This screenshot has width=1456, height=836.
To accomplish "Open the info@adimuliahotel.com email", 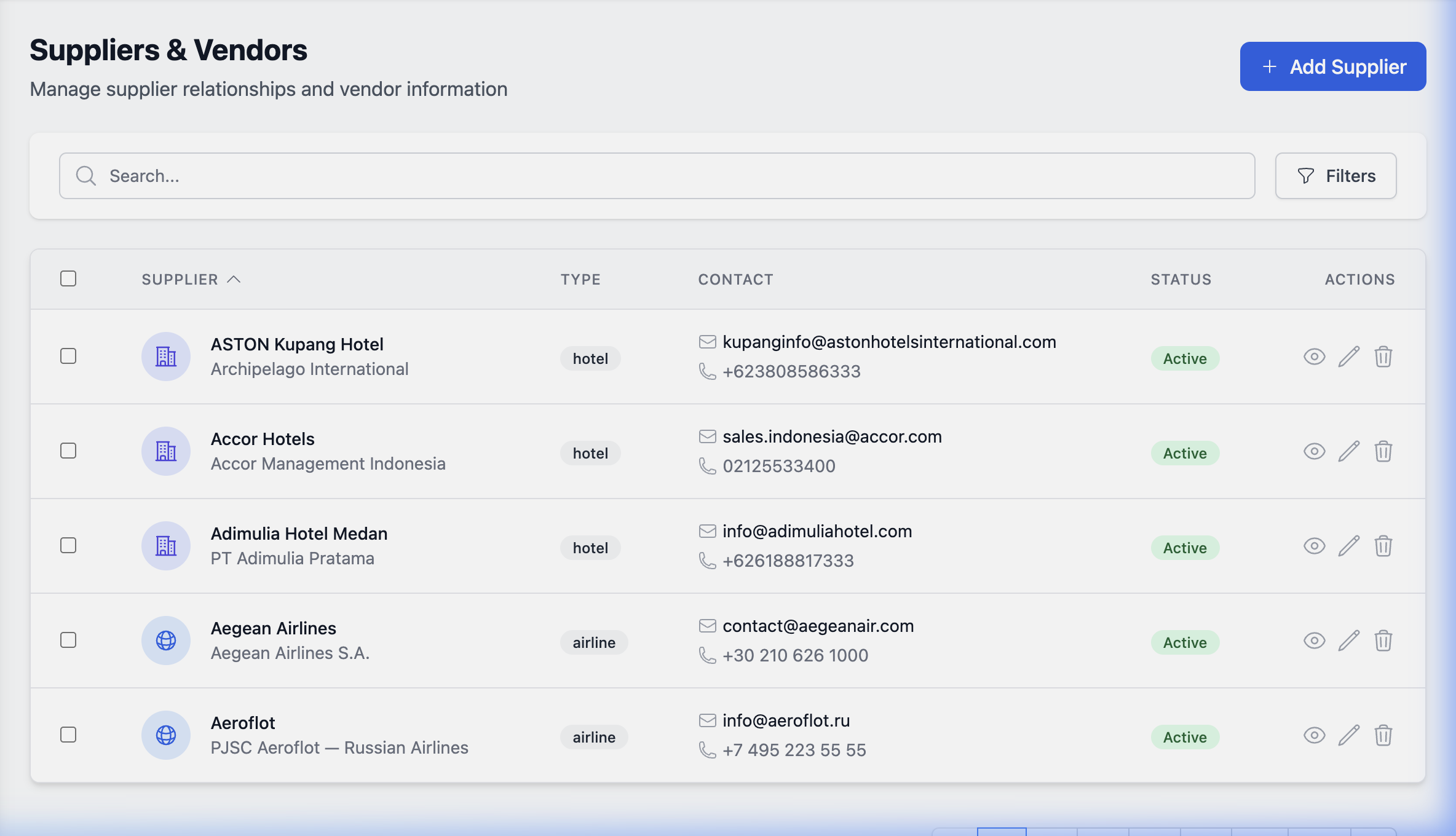I will tap(817, 531).
